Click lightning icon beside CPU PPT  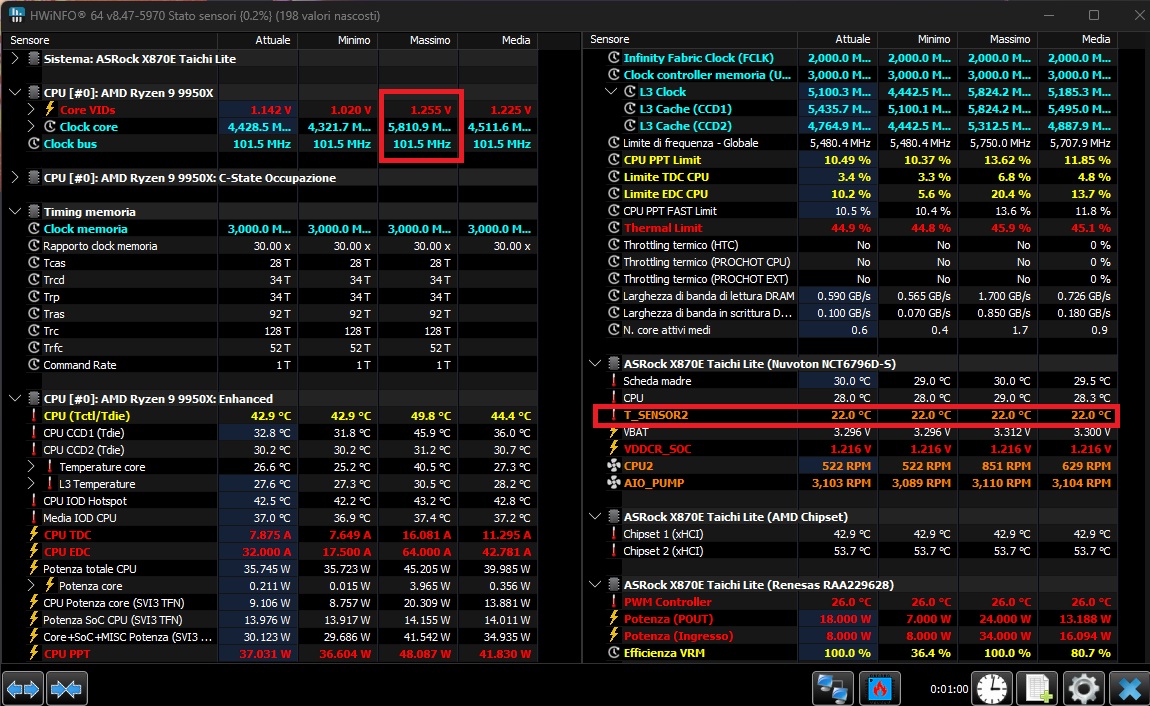coord(34,653)
